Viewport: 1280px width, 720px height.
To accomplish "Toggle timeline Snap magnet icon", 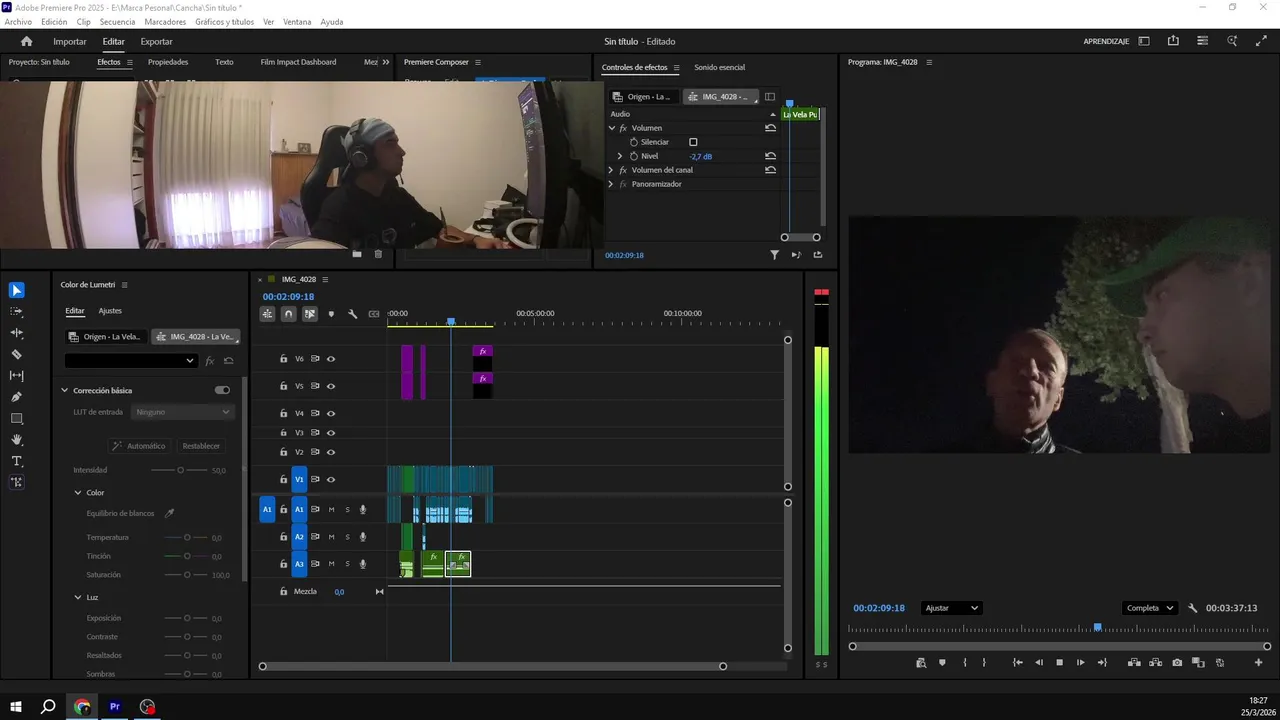I will pyautogui.click(x=288, y=314).
